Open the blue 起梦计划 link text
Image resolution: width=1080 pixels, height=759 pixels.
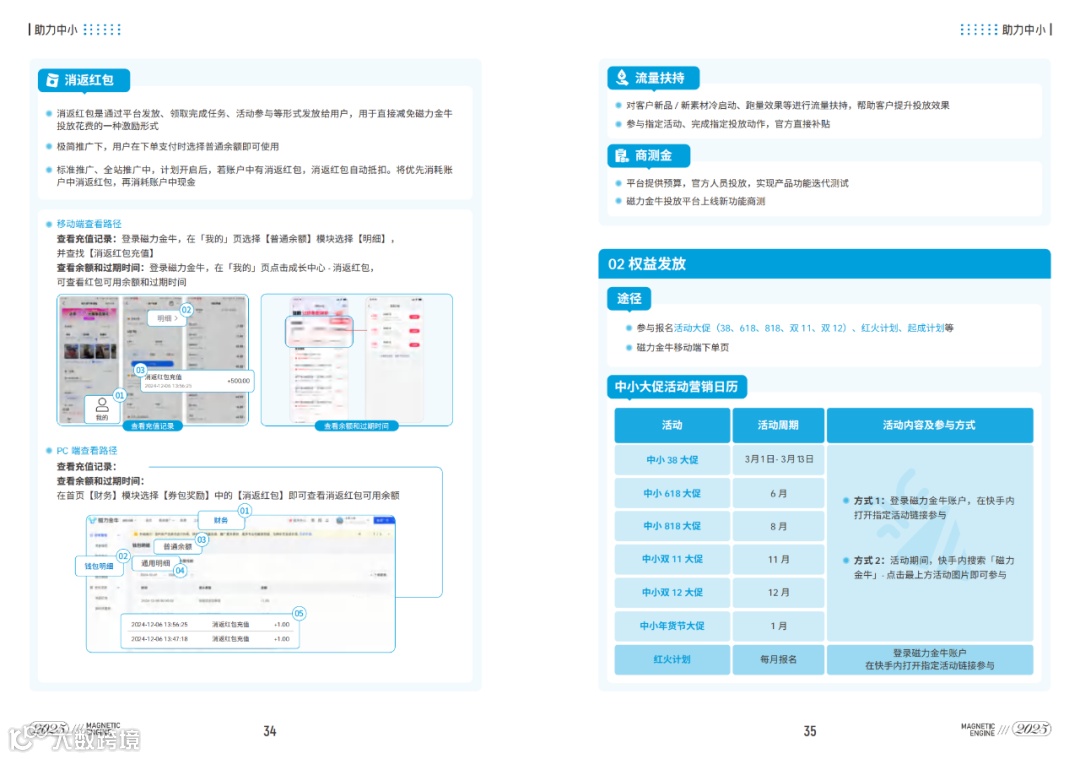[926, 328]
